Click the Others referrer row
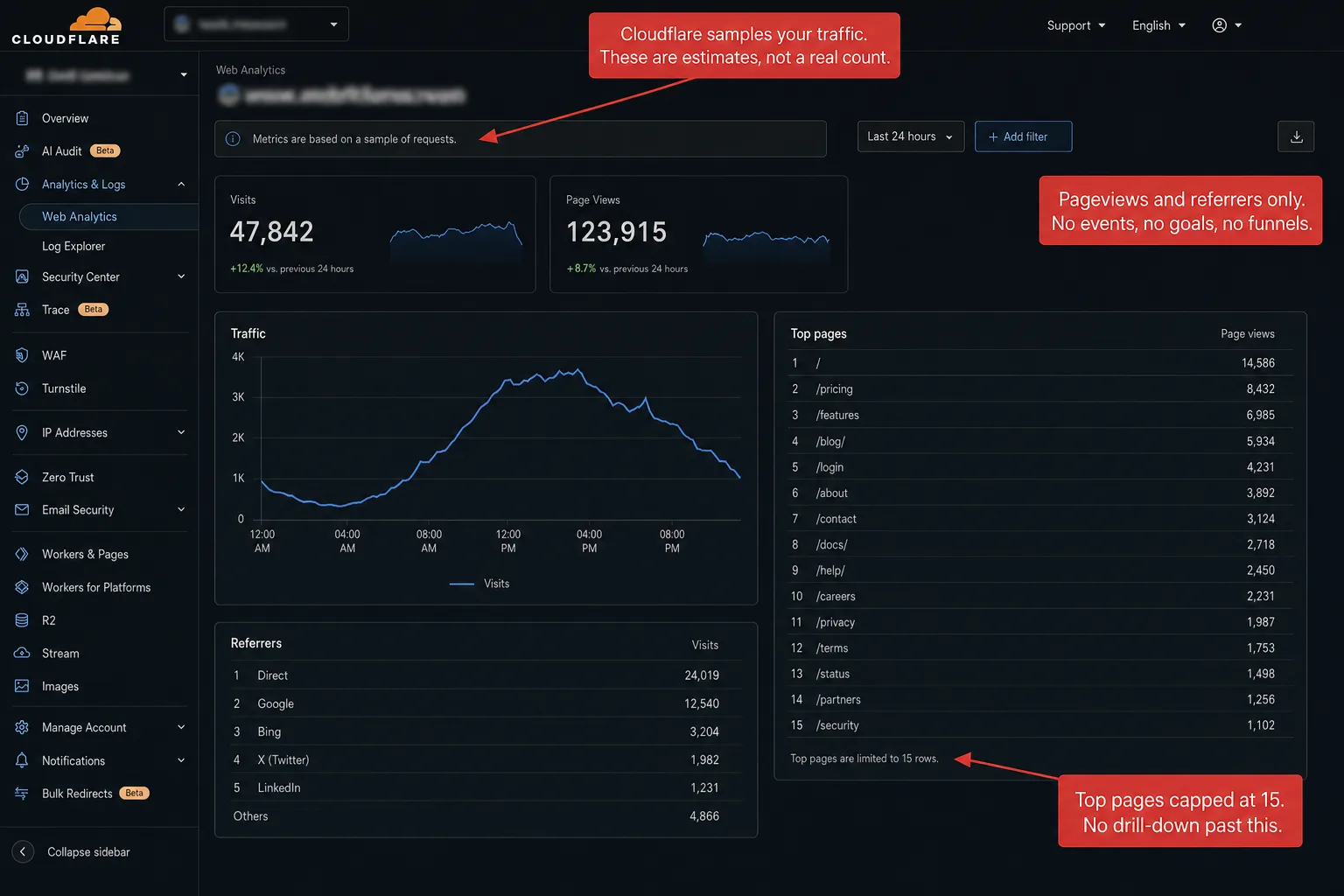The width and height of the screenshot is (1344, 896). pyautogui.click(x=486, y=816)
